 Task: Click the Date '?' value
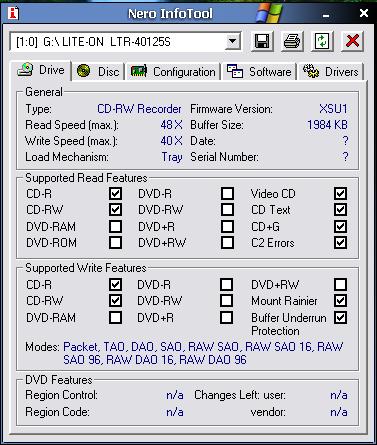pyautogui.click(x=345, y=141)
